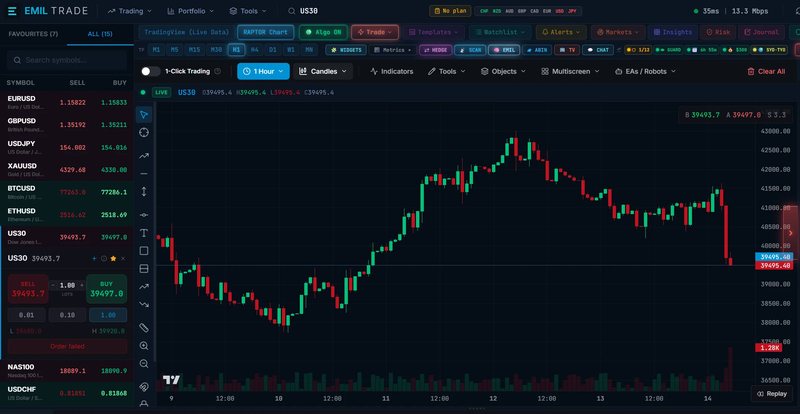The height and width of the screenshot is (414, 800).
Task: Click the Clear All button
Action: 766,71
